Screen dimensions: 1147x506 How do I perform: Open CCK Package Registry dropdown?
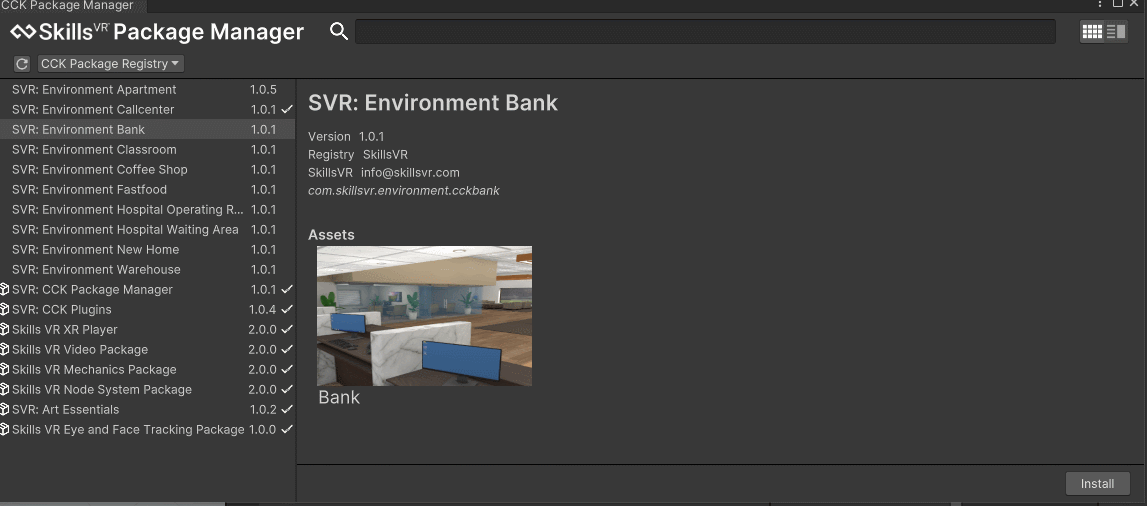[110, 64]
